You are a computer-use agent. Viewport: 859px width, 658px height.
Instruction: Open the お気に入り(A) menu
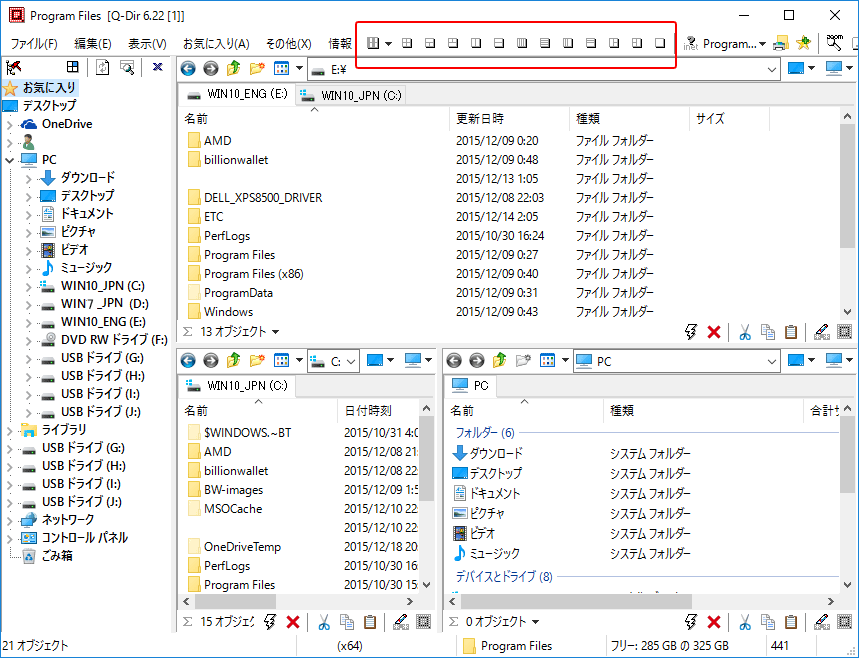(x=216, y=43)
